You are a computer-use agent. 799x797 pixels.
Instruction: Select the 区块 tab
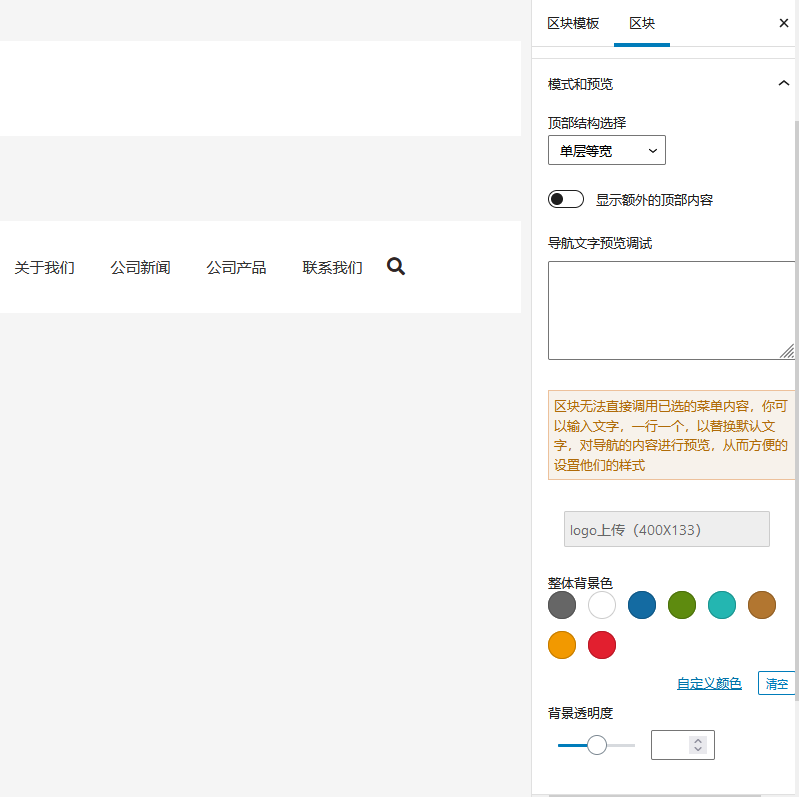642,23
